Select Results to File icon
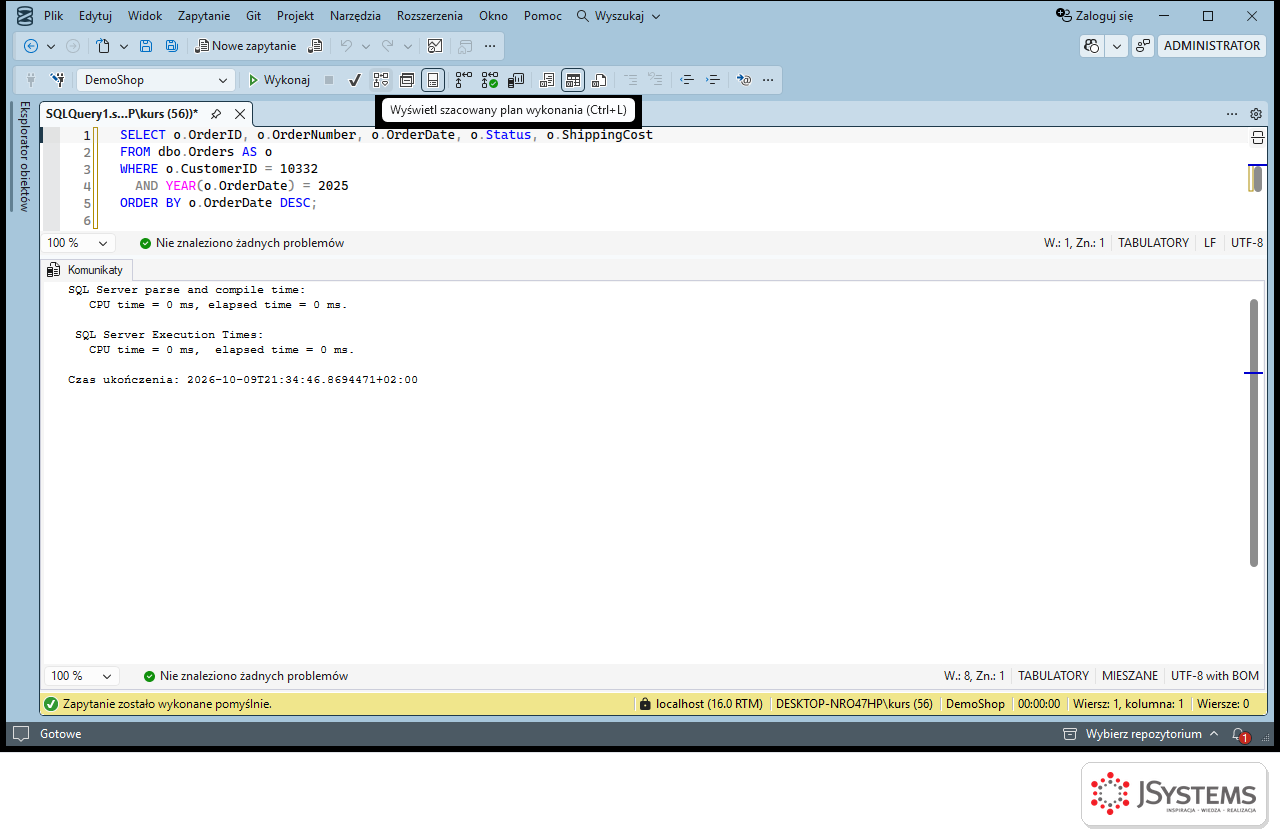 [x=599, y=80]
